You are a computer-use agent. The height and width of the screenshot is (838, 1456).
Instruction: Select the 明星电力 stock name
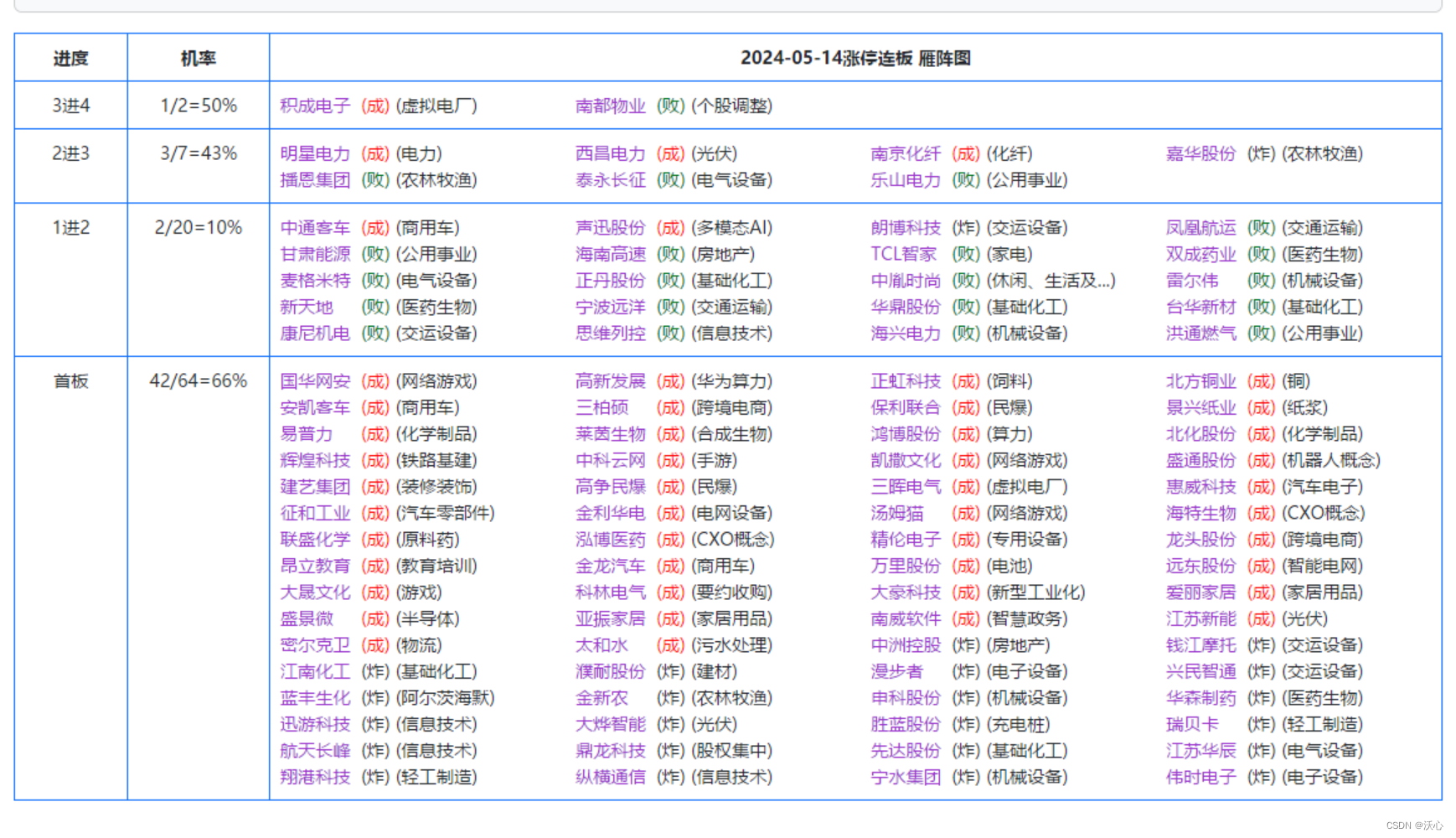(315, 153)
